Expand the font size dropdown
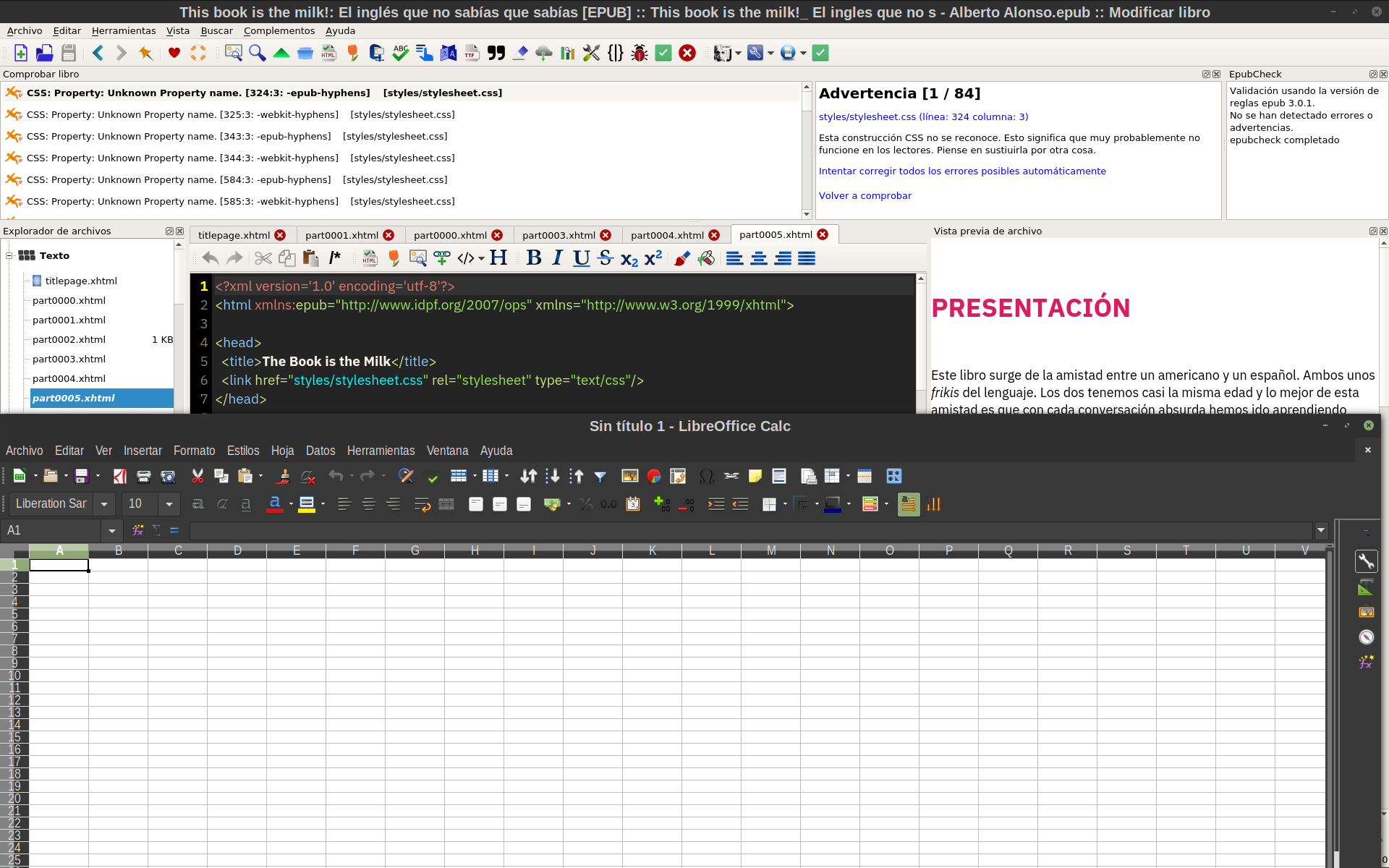This screenshot has width=1389, height=868. click(x=169, y=504)
